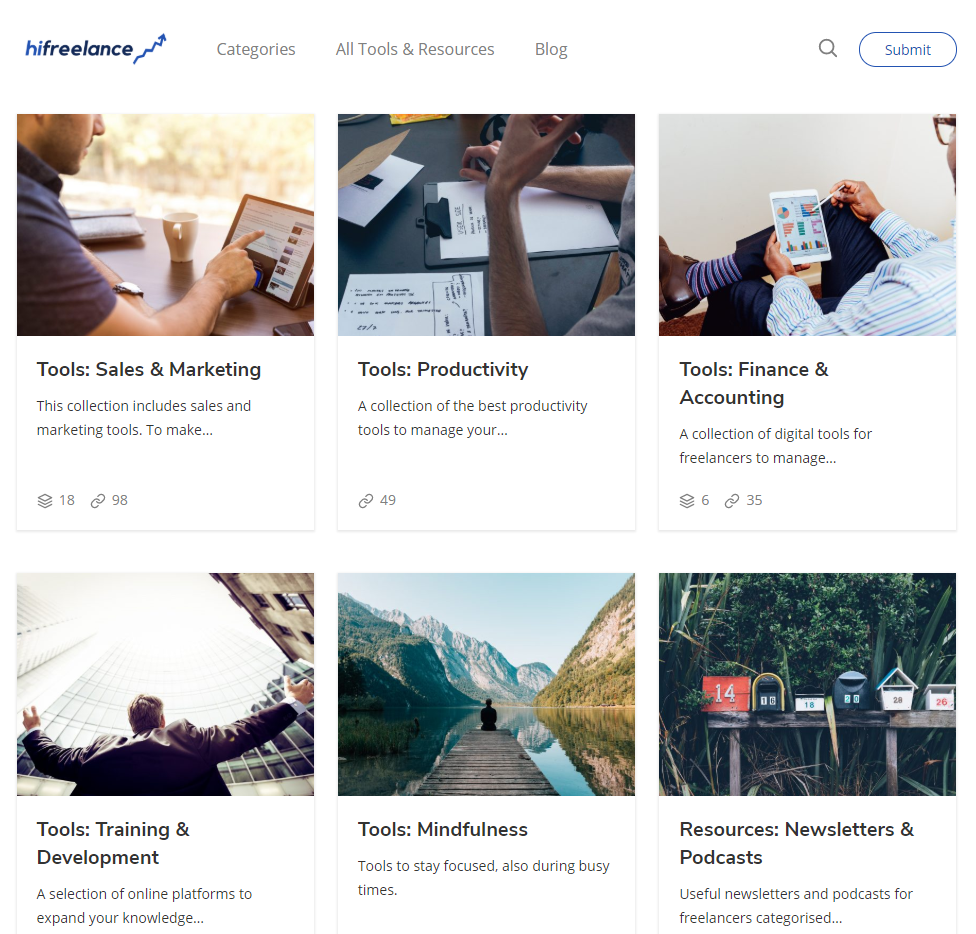Open the All Tools & Resources page
This screenshot has height=934, width=976.
(x=415, y=49)
